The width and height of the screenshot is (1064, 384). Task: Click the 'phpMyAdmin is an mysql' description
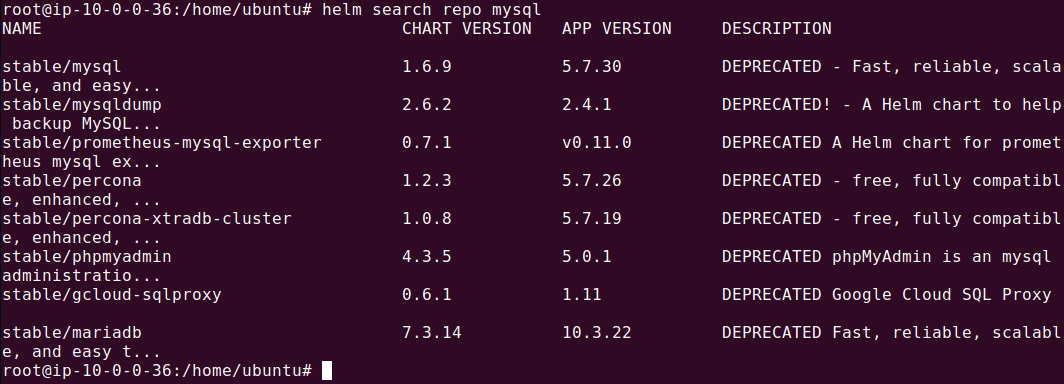887,256
